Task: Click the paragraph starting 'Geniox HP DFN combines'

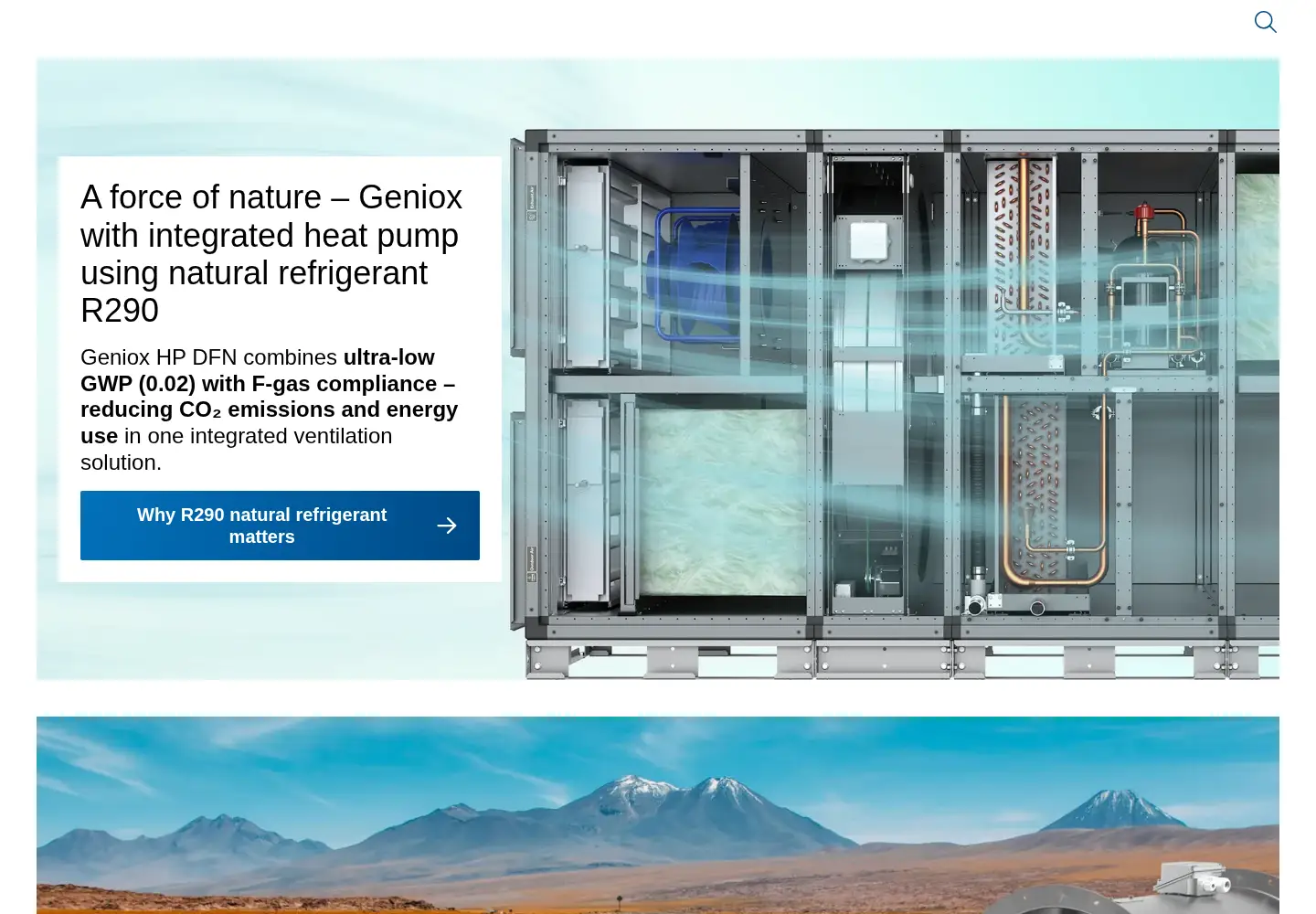Action: click(270, 409)
